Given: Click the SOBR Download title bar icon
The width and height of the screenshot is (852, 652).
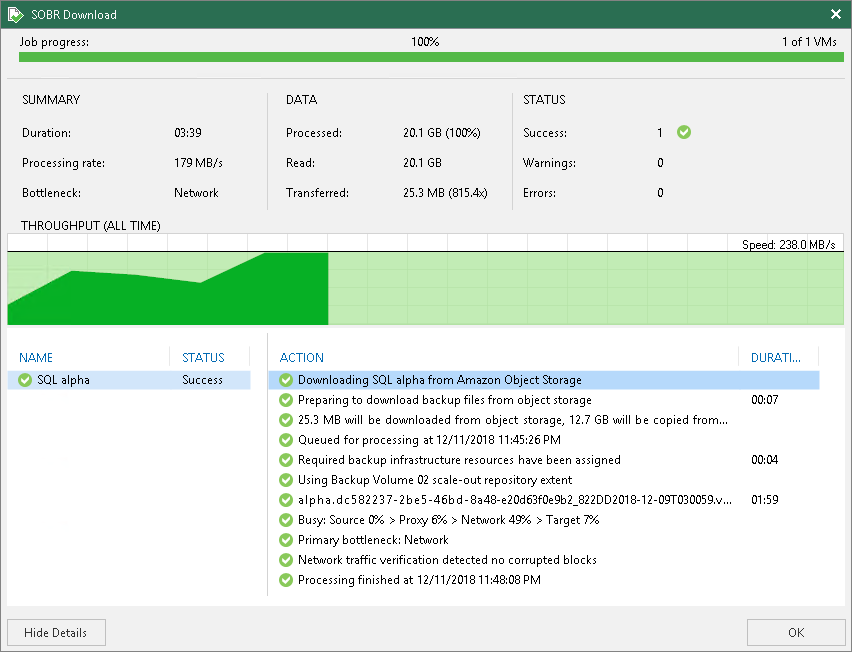Looking at the screenshot, I should pyautogui.click(x=15, y=15).
